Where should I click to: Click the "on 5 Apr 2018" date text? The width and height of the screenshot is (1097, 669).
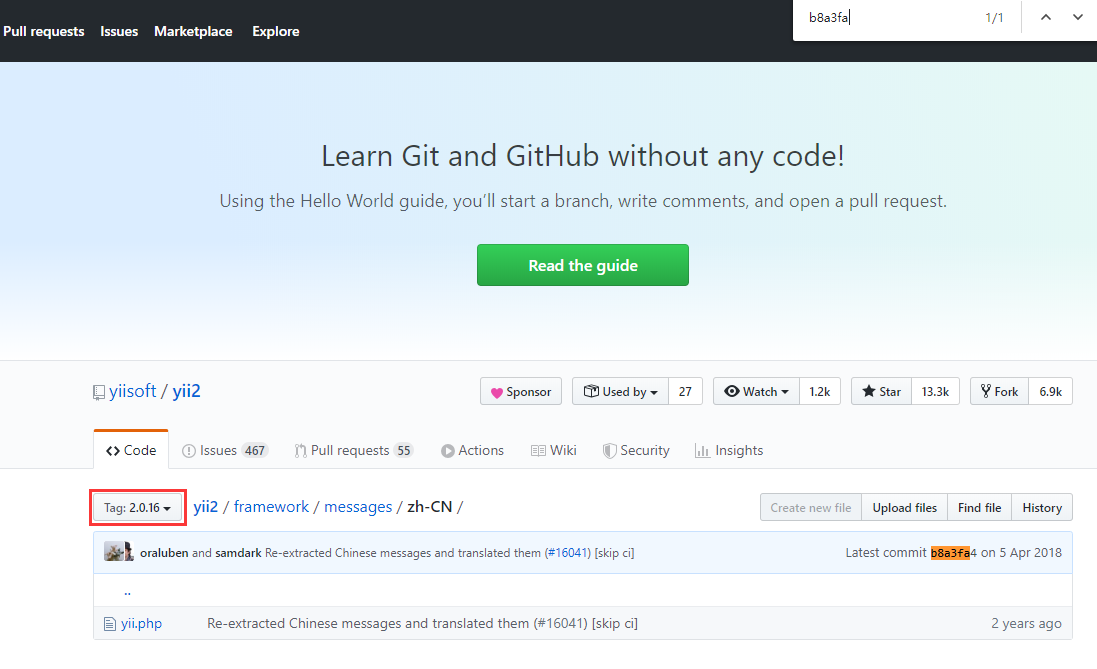pyautogui.click(x=1021, y=553)
